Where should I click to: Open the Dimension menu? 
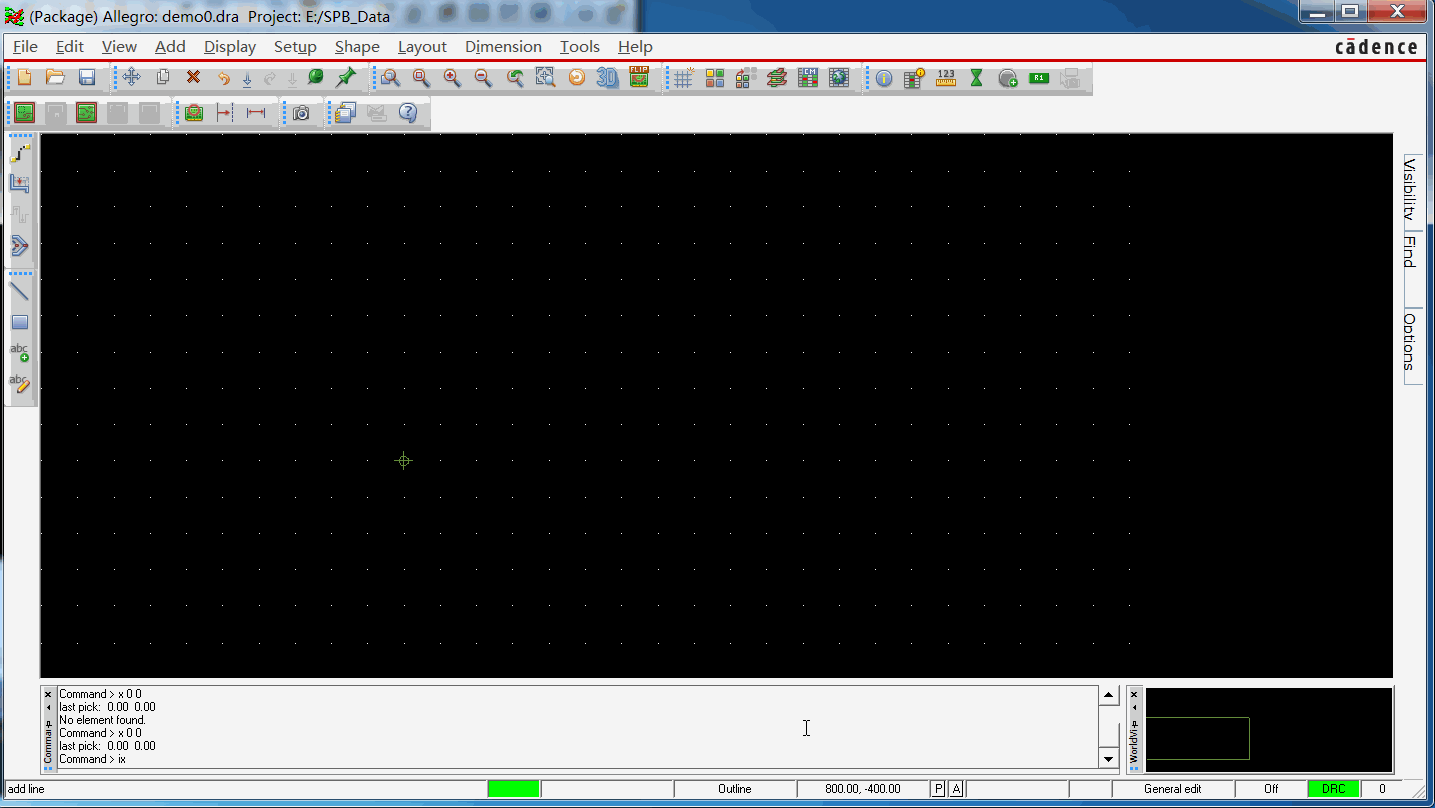coord(503,47)
